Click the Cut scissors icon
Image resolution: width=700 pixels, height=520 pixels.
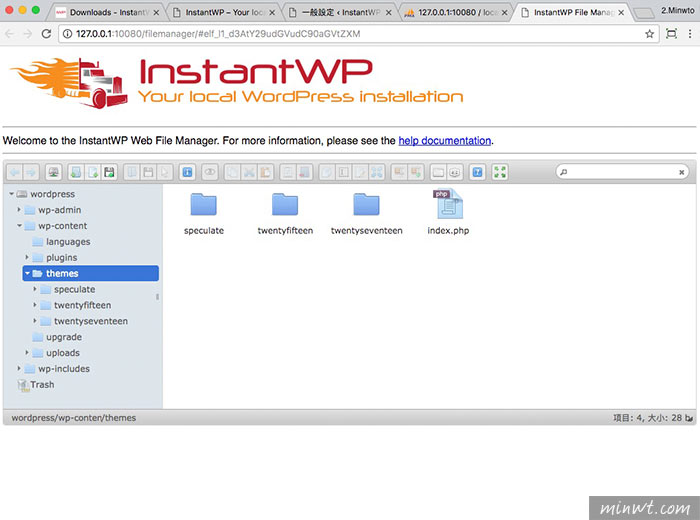249,172
